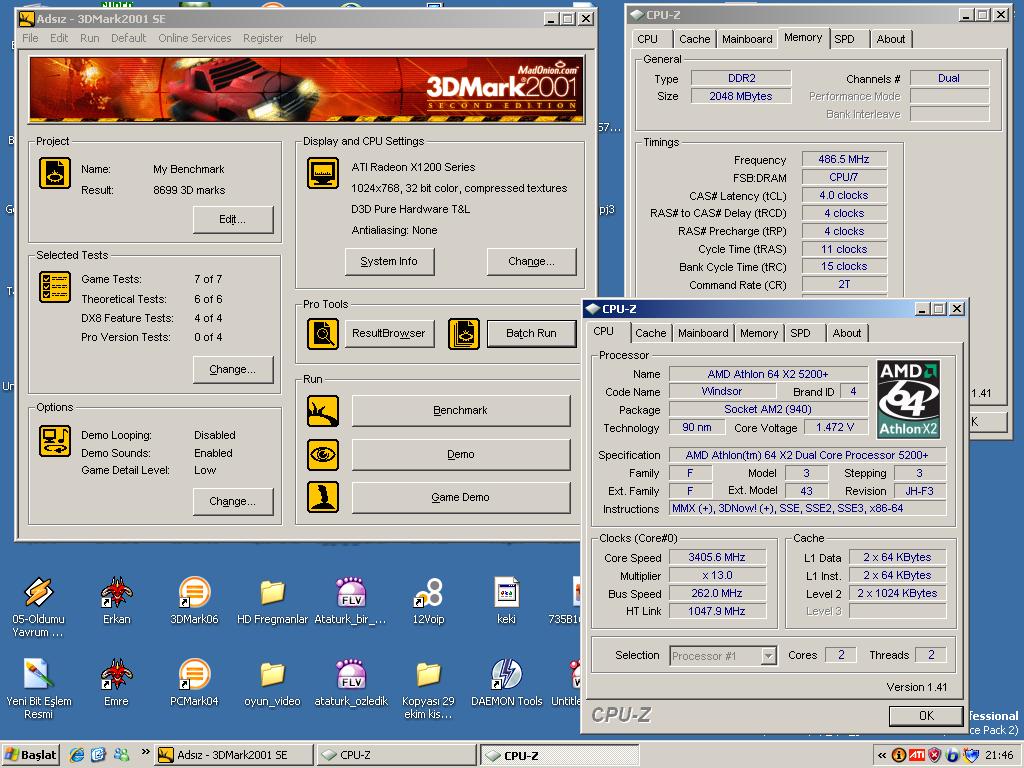Click the memory Frequency 486.5 MHz field
The width and height of the screenshot is (1024, 768).
click(x=844, y=159)
